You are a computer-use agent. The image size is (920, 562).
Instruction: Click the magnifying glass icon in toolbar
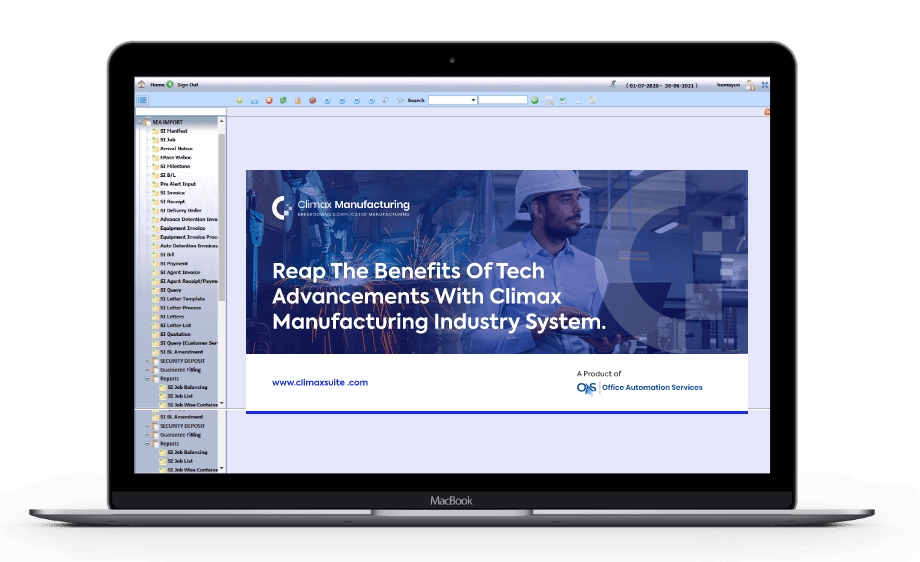(x=549, y=101)
